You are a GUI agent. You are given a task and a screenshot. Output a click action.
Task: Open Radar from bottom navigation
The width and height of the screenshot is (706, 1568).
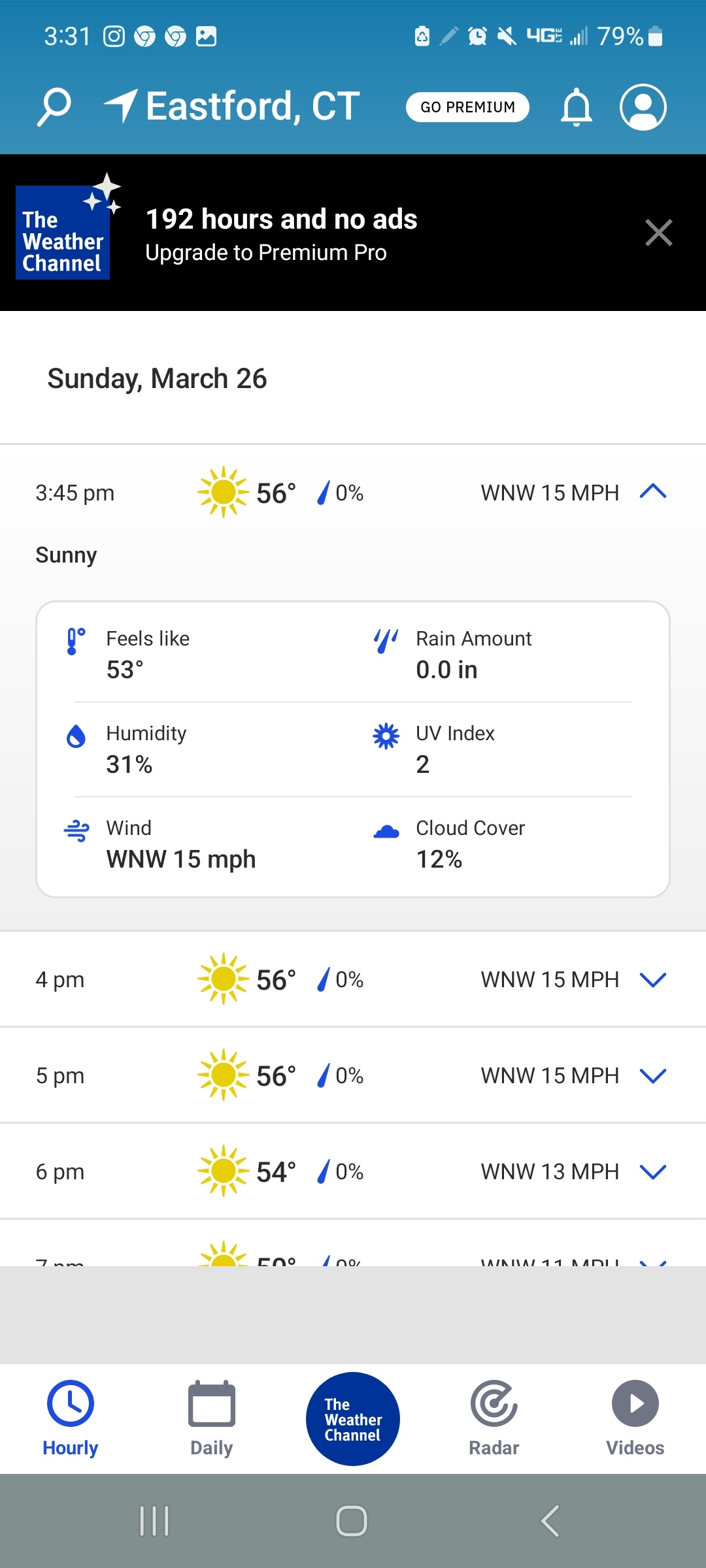(494, 1418)
